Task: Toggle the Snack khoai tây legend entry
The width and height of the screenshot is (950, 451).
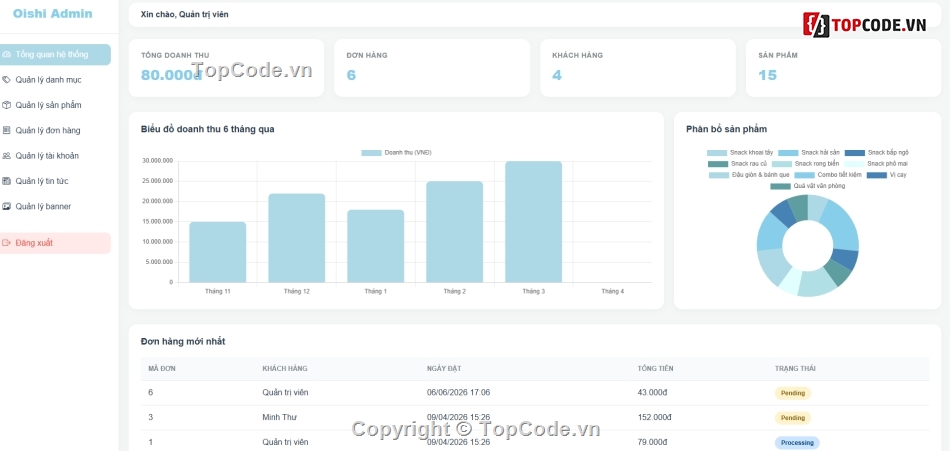Action: click(x=740, y=153)
